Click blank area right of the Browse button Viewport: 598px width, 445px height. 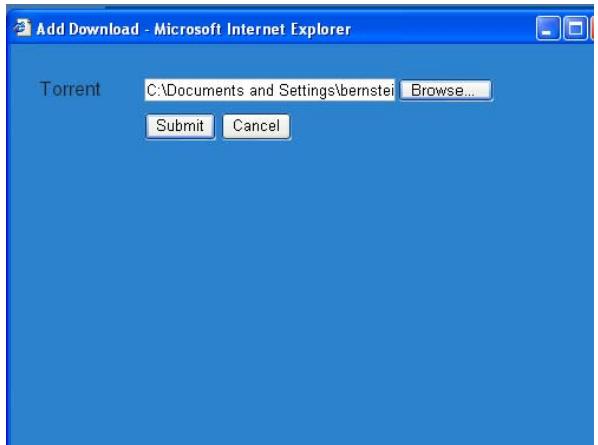(542, 90)
